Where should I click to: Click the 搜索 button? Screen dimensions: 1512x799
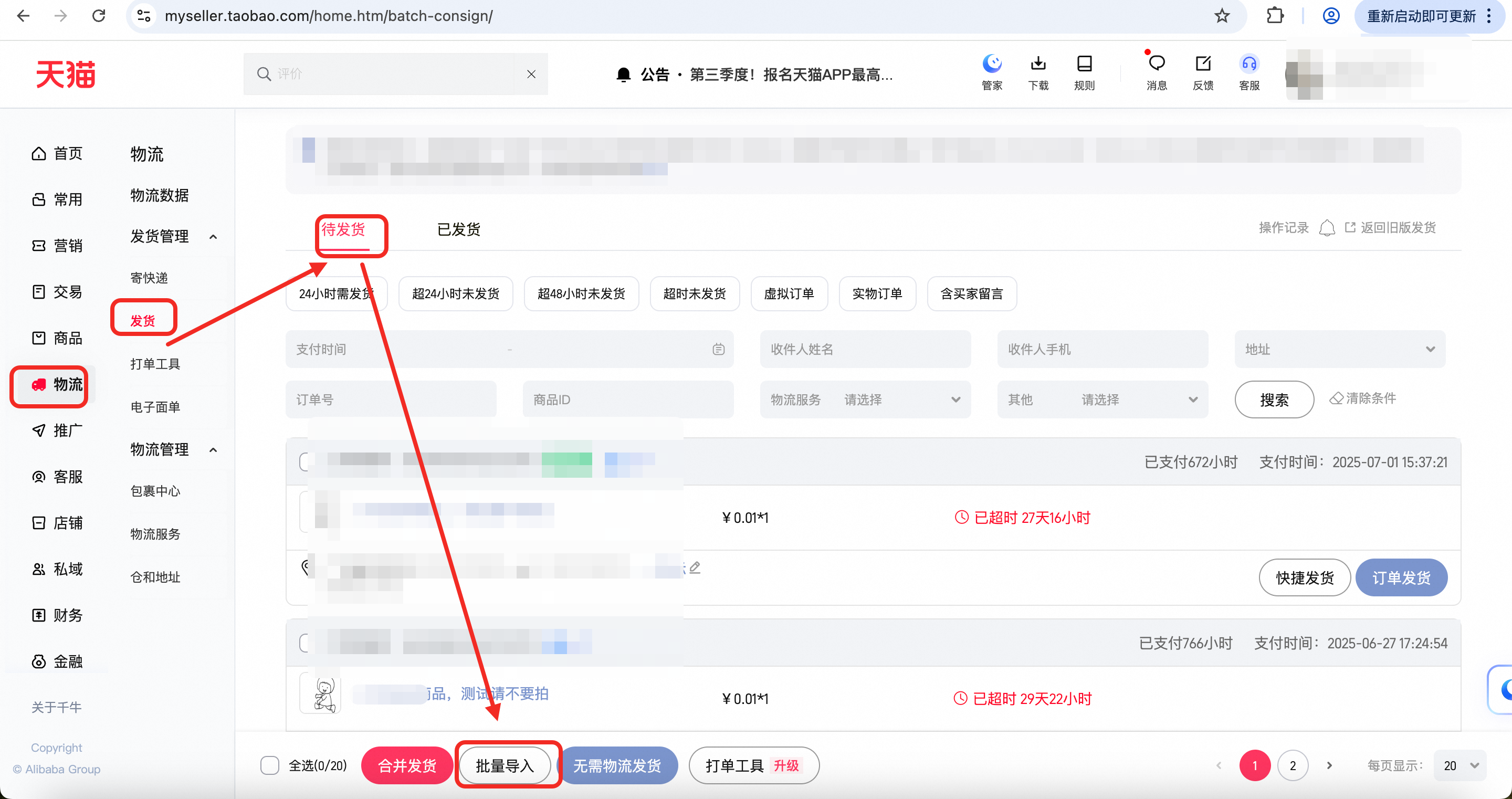(x=1274, y=400)
